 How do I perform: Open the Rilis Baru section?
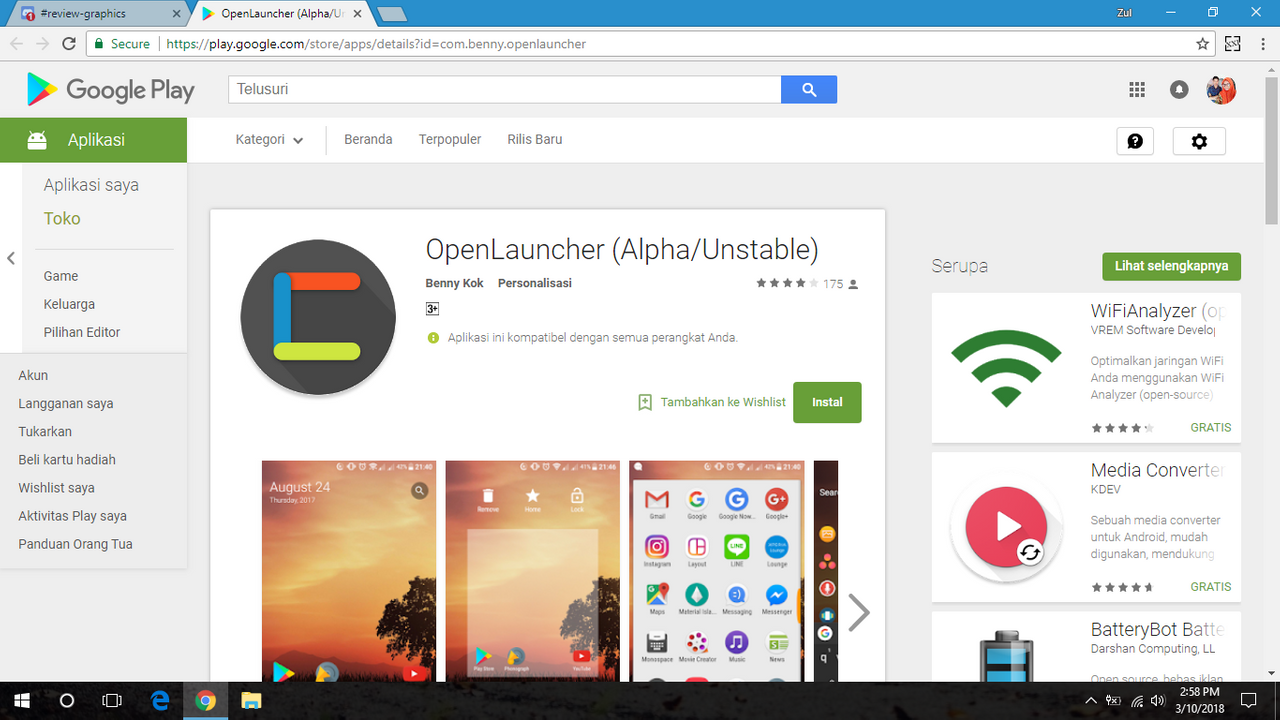point(535,140)
